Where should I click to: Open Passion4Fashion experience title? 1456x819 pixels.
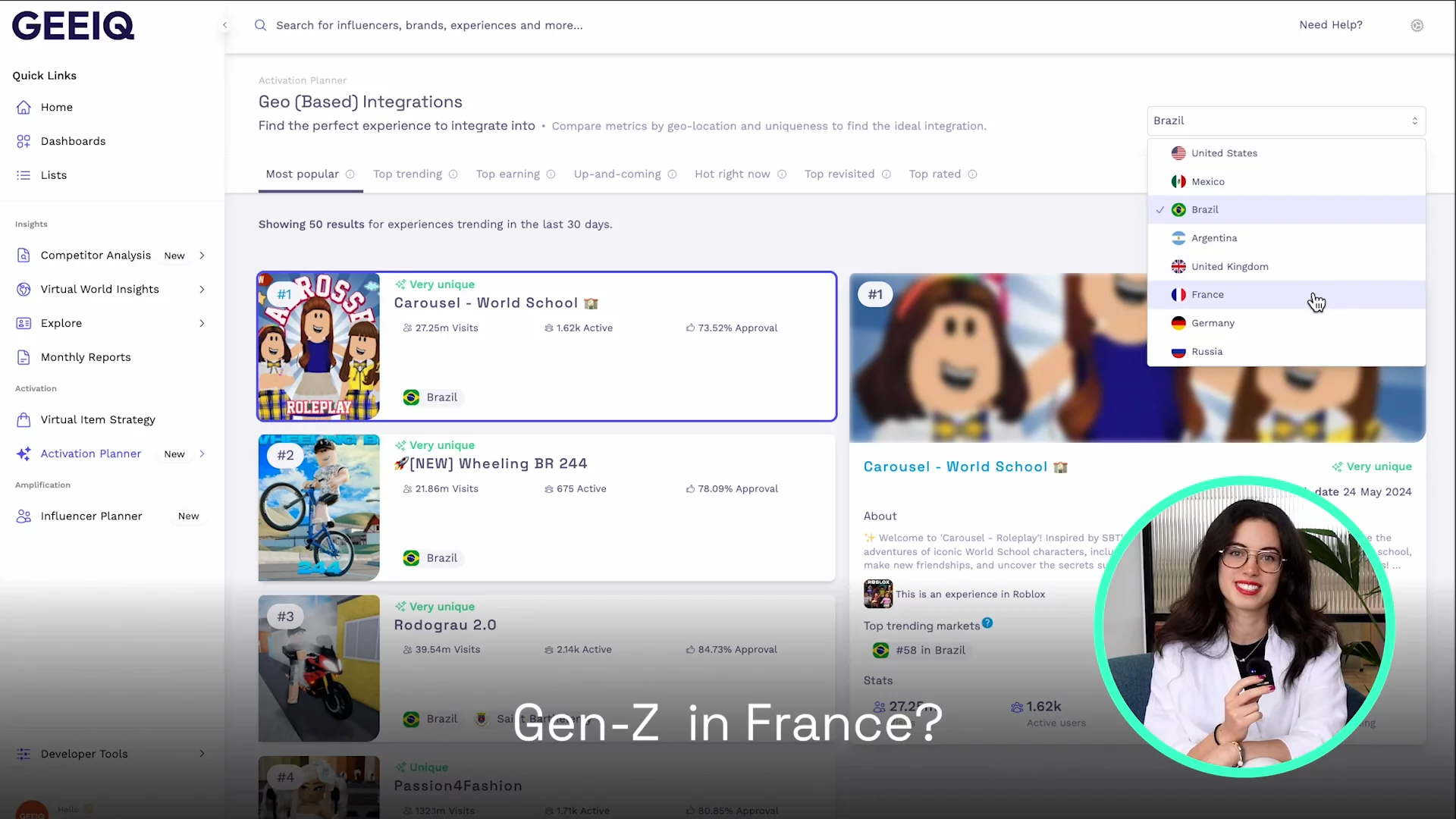click(458, 786)
